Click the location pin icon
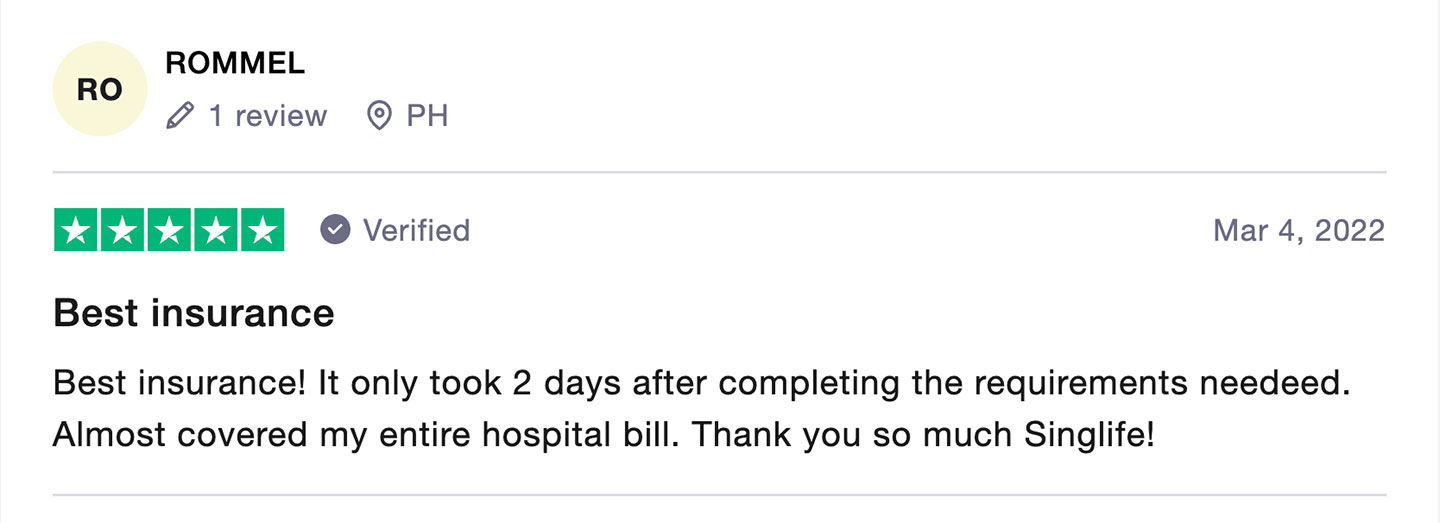 379,116
